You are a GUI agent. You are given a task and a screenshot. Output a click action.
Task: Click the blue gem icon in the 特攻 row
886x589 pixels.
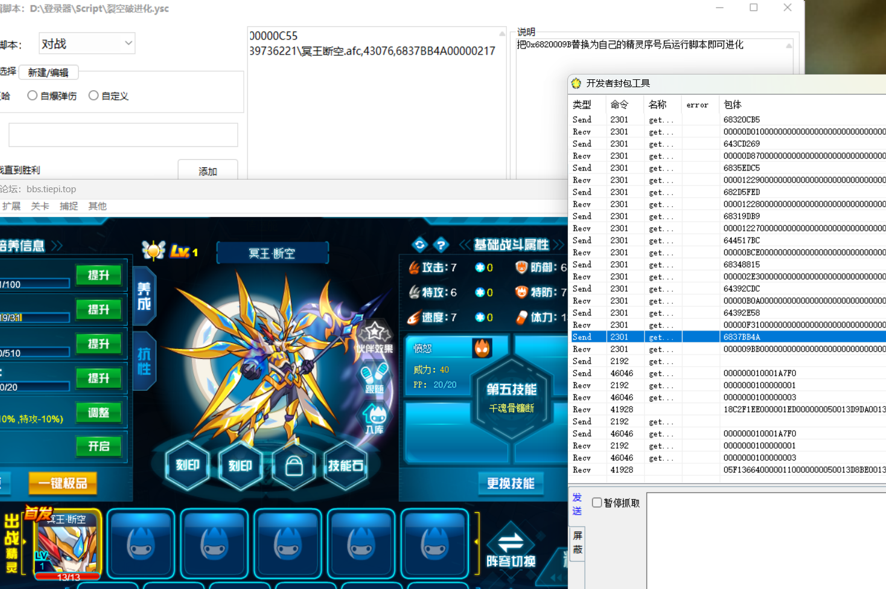click(480, 292)
